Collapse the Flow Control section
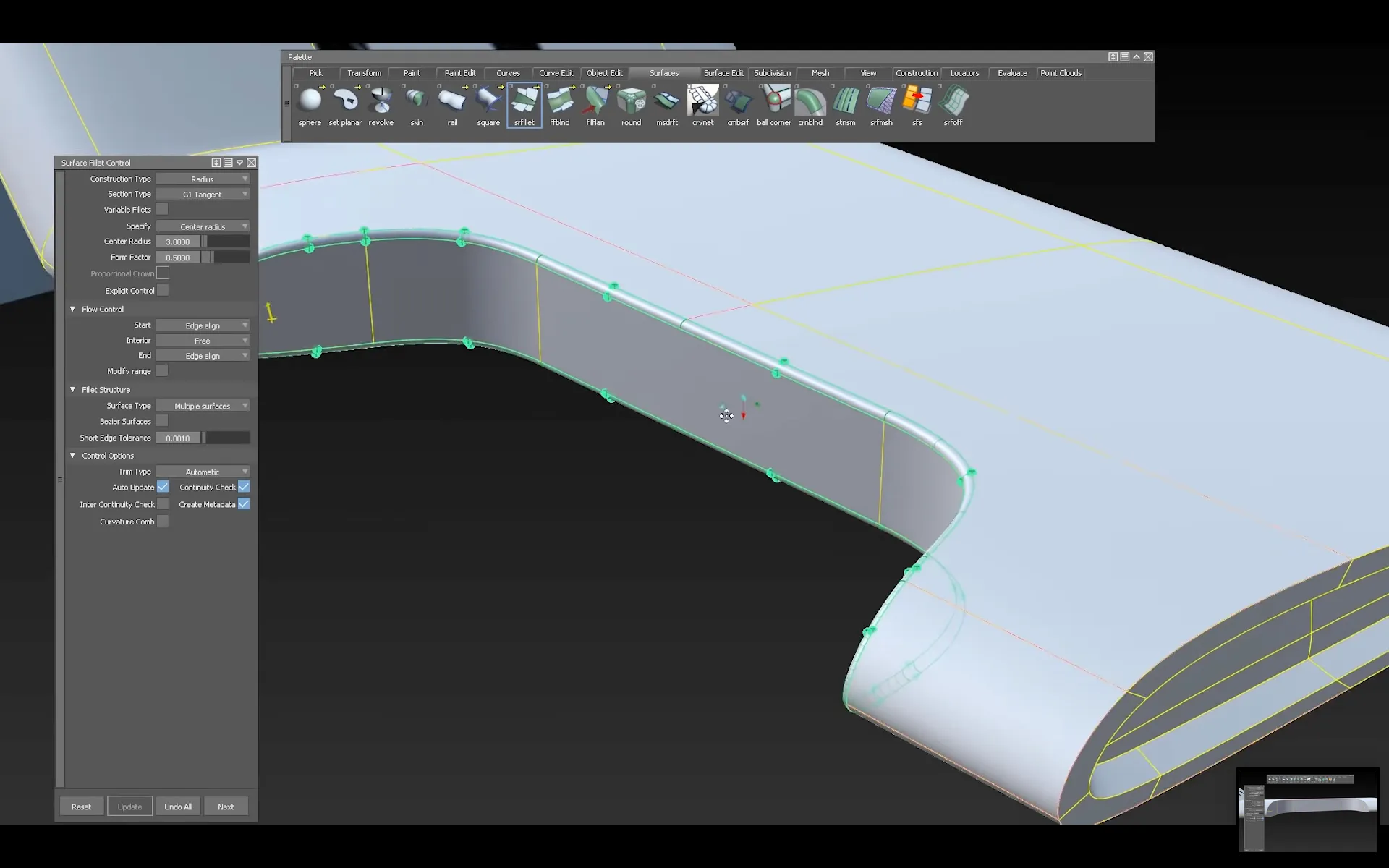Screen dimensions: 1389x868 (x=72, y=309)
